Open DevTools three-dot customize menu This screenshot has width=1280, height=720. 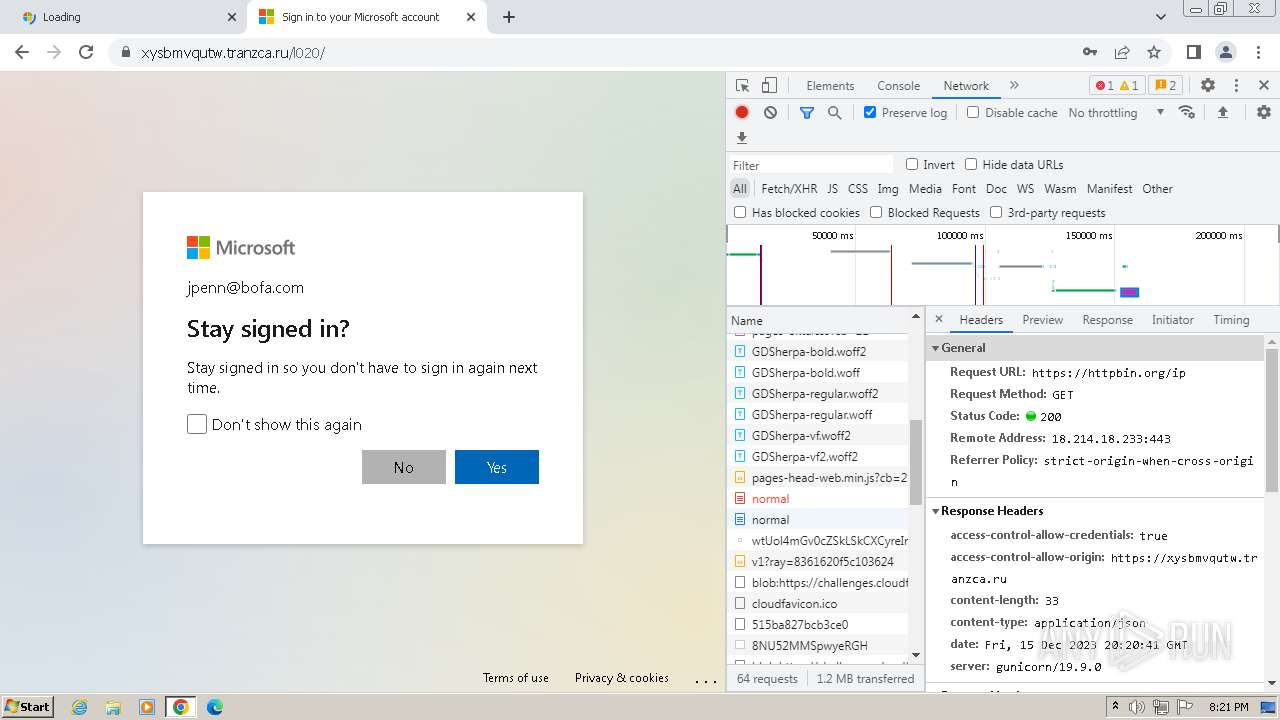pos(1236,86)
